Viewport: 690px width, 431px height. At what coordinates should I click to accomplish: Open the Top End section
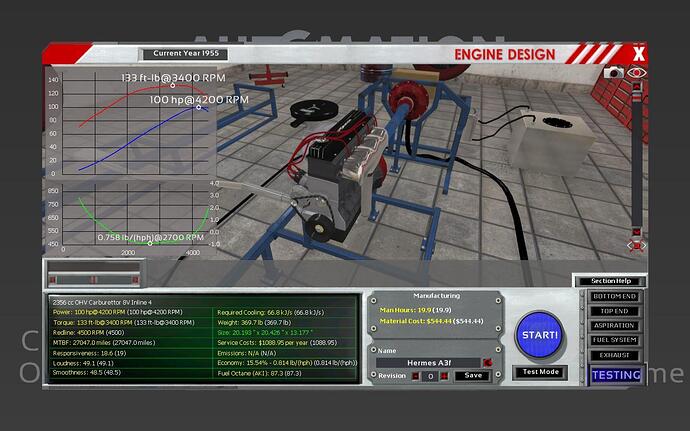pos(615,312)
